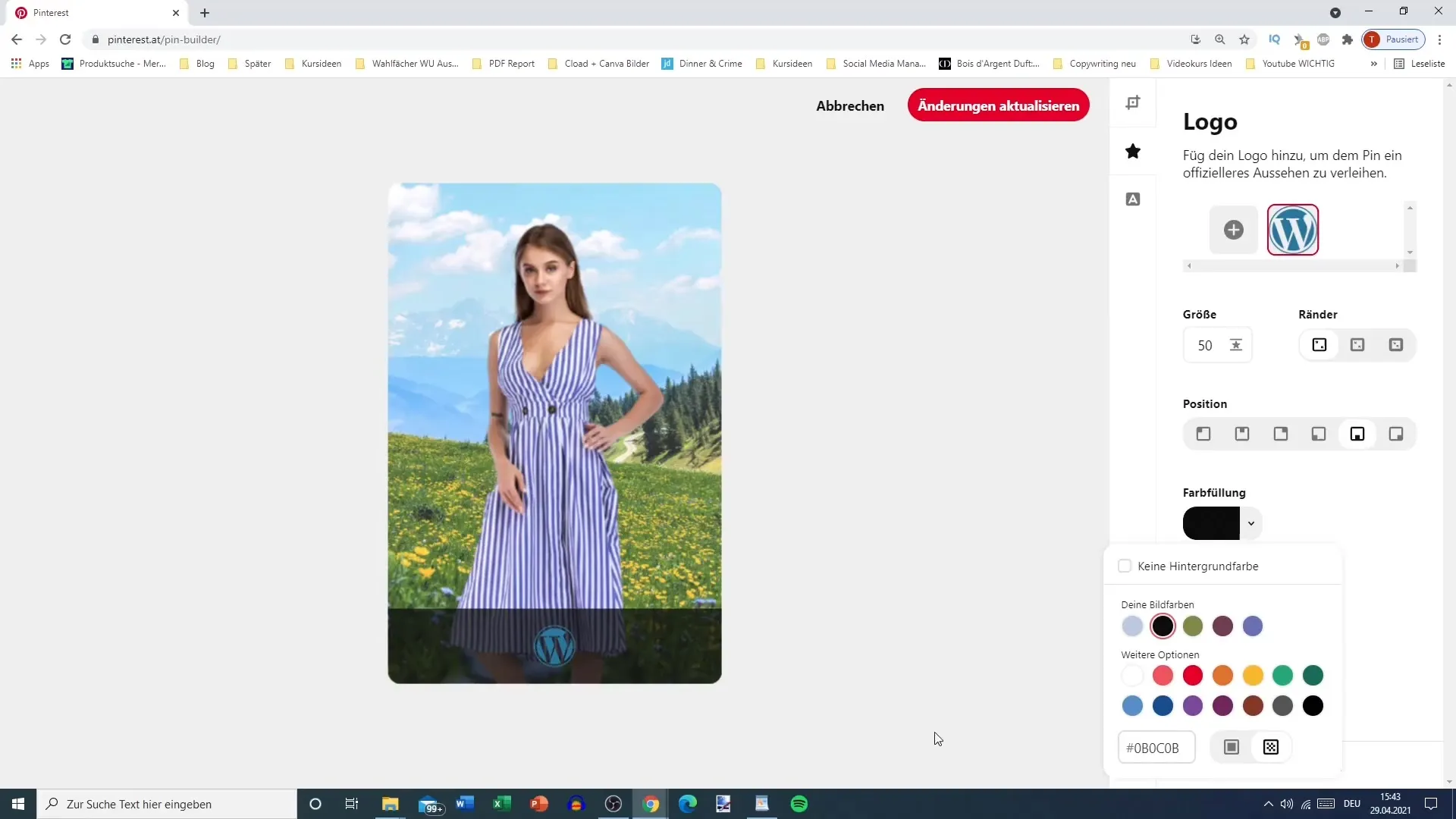Go back in browser history
The width and height of the screenshot is (1456, 819).
[x=17, y=39]
